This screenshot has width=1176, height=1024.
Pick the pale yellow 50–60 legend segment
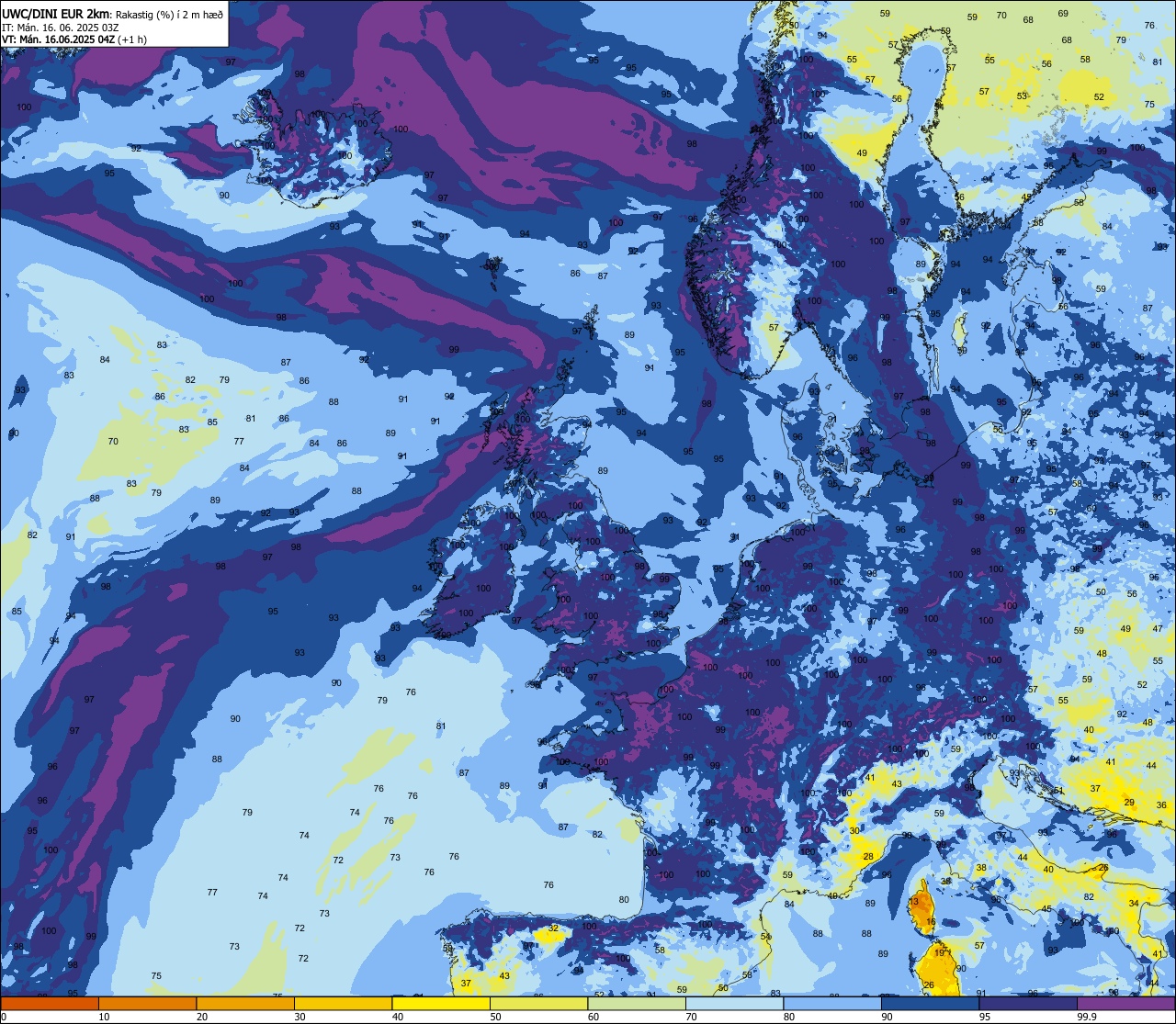coord(538,1003)
